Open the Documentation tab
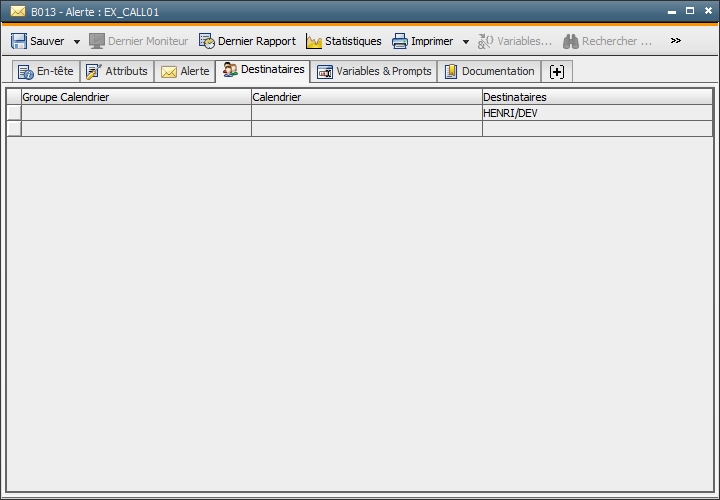Viewport: 720px width, 500px height. pos(489,71)
